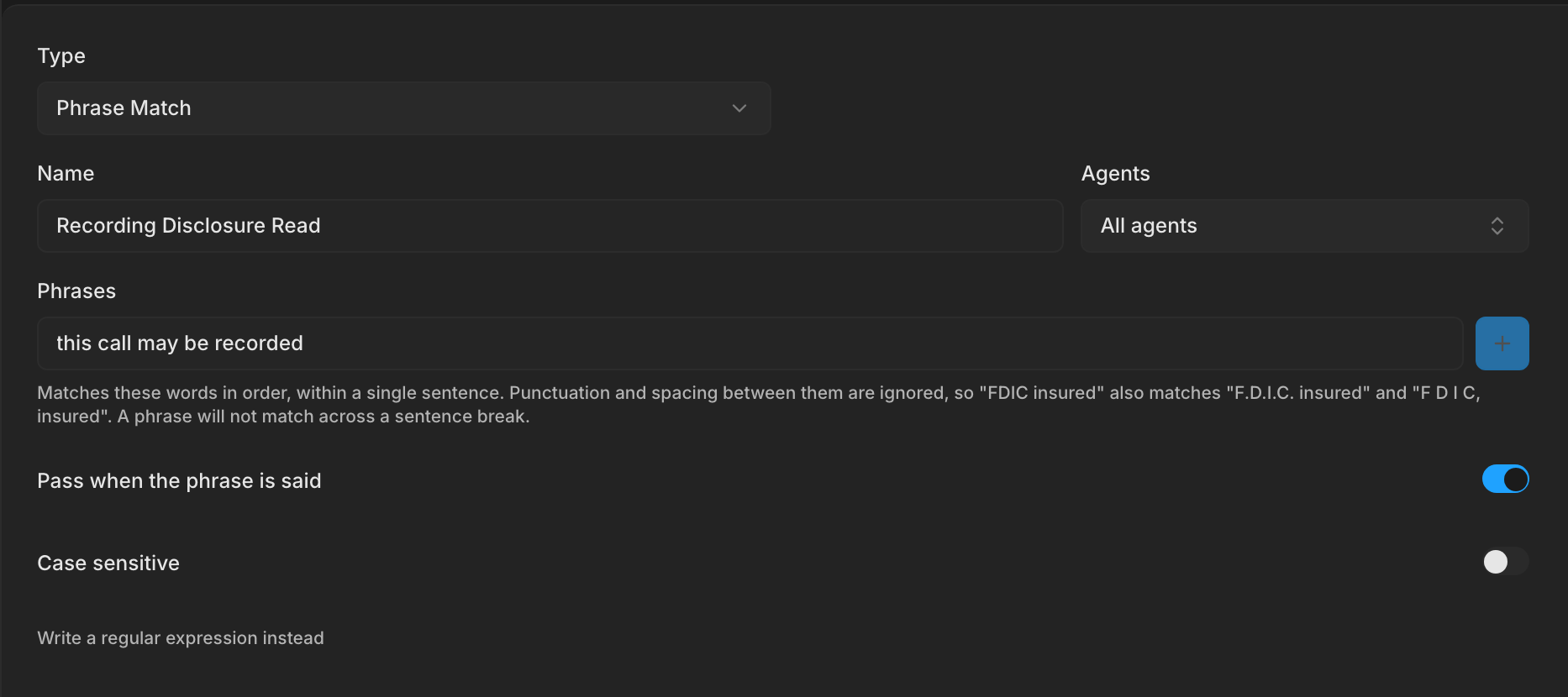Toggle 'Pass when the phrase is said' switch
Viewport: 1568px width, 697px height.
pyautogui.click(x=1505, y=480)
